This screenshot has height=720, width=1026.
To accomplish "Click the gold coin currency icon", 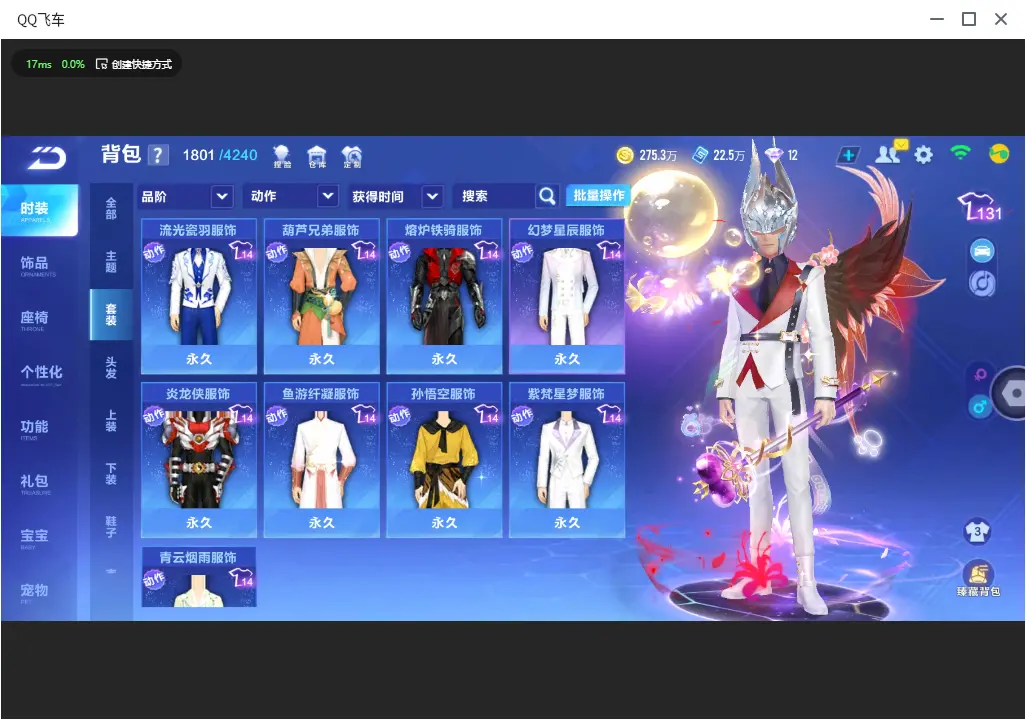I will (625, 155).
